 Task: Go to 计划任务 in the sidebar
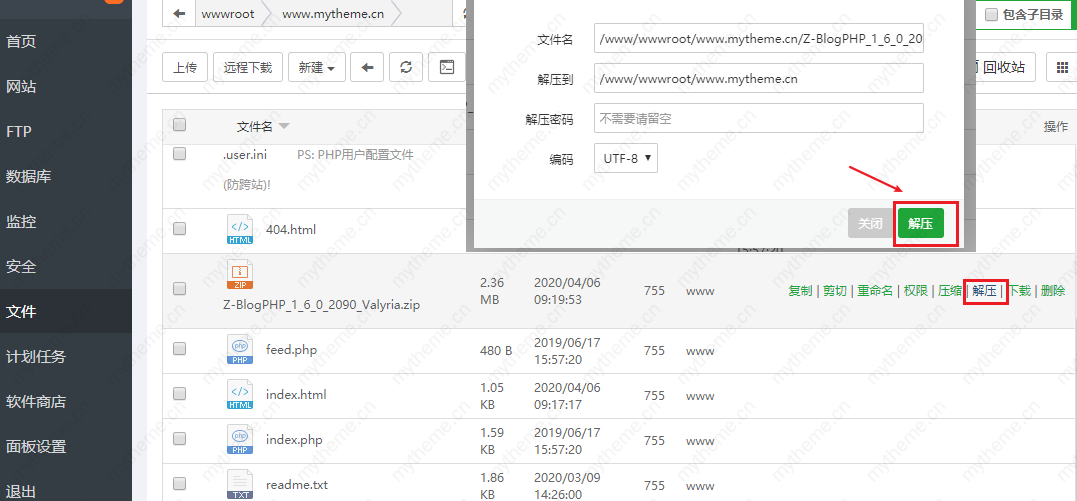36,357
